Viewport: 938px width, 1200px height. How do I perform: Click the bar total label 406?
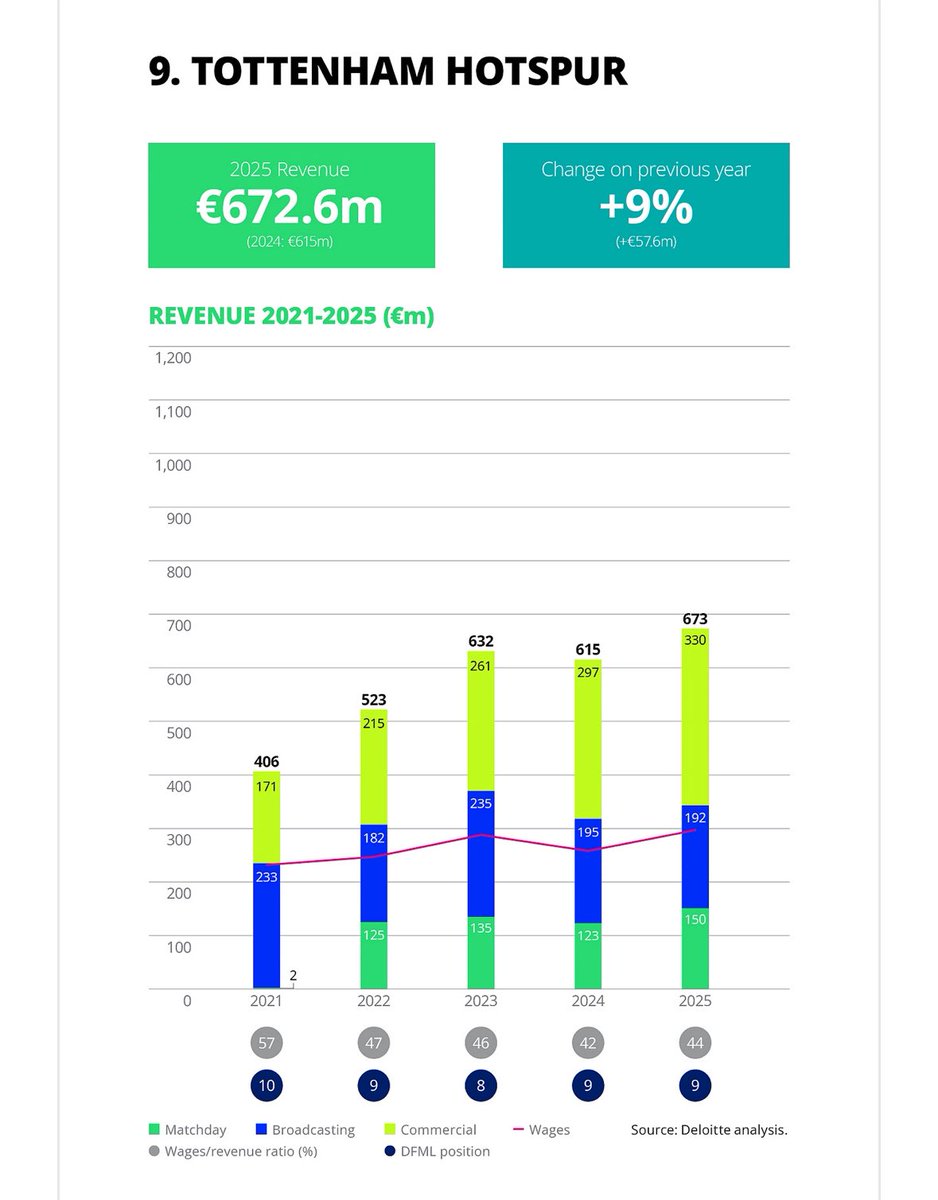point(266,761)
